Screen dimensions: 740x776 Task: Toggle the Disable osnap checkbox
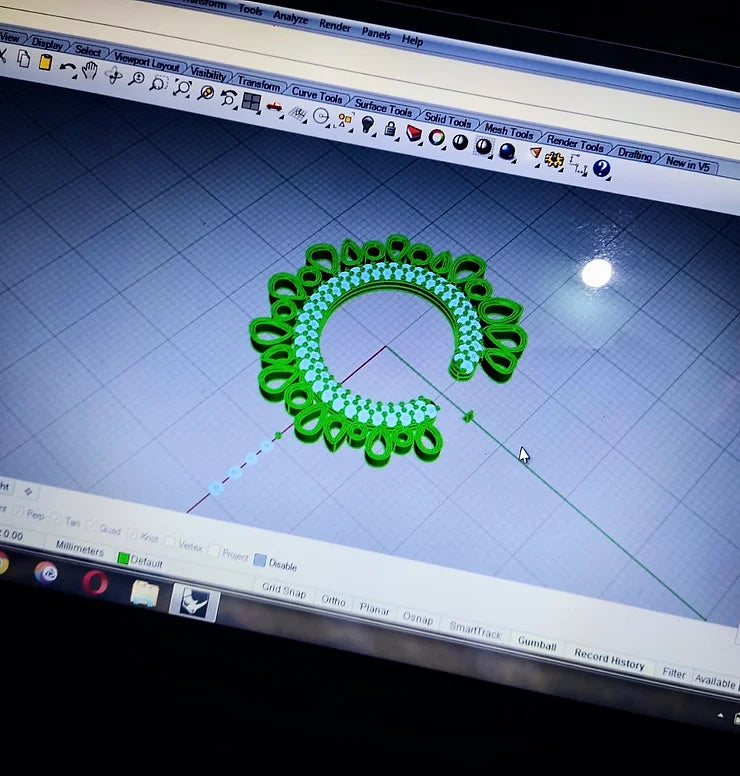(260, 560)
